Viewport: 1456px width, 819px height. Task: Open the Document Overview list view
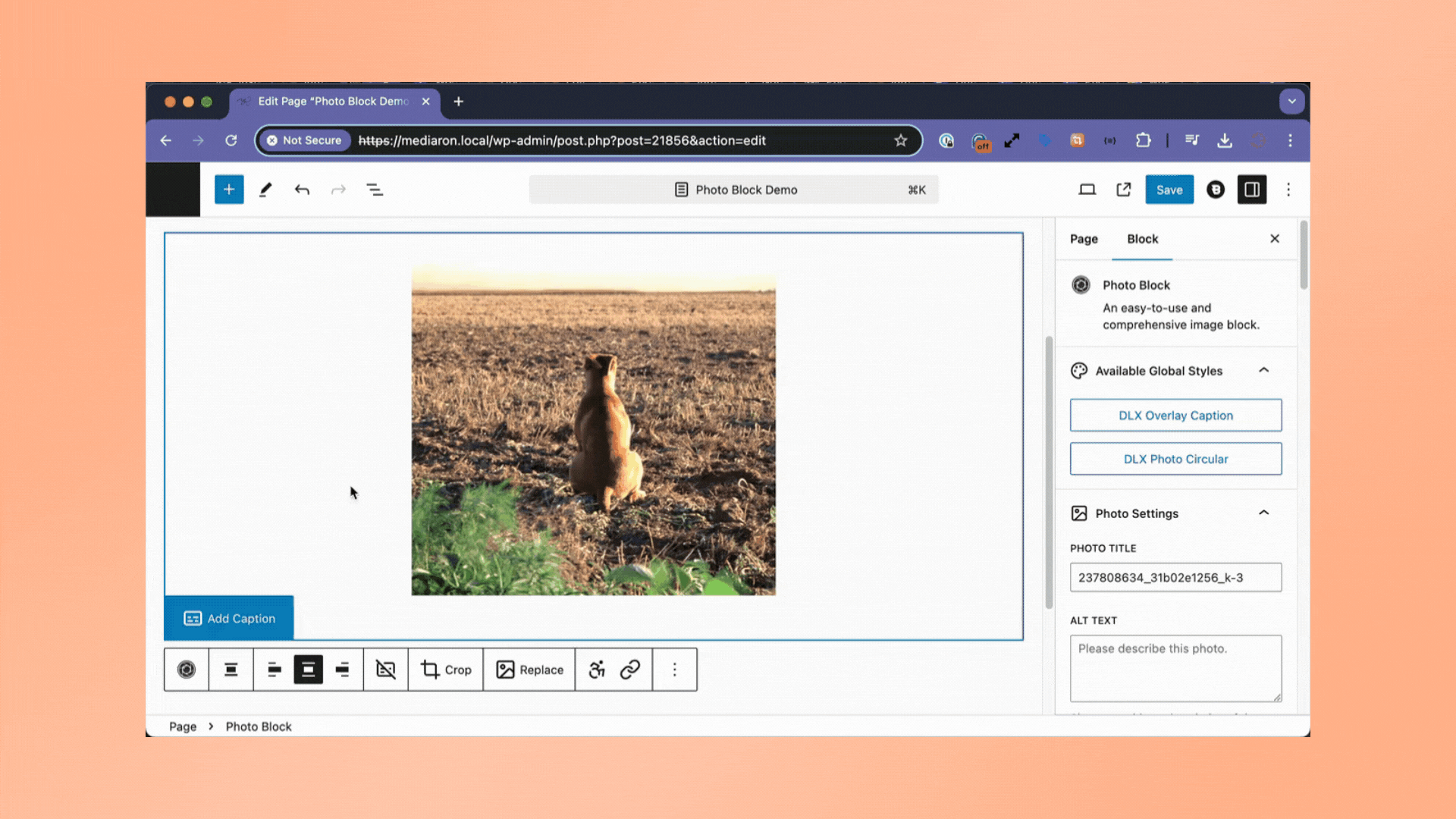pyautogui.click(x=375, y=190)
